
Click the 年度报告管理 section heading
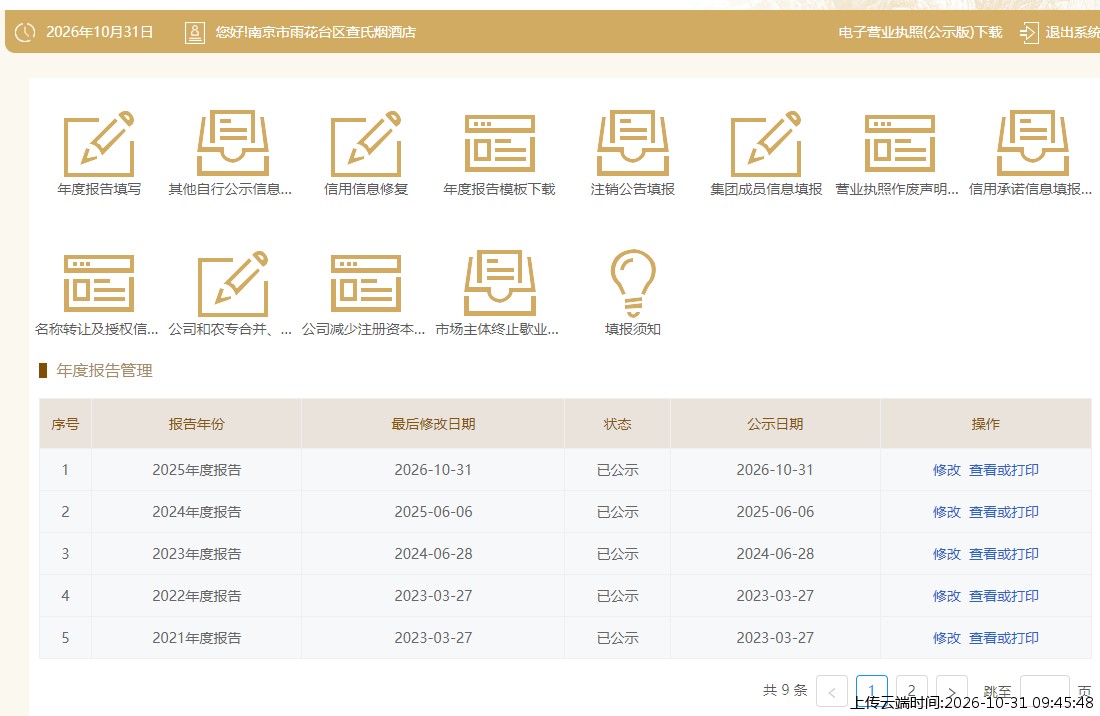point(105,371)
